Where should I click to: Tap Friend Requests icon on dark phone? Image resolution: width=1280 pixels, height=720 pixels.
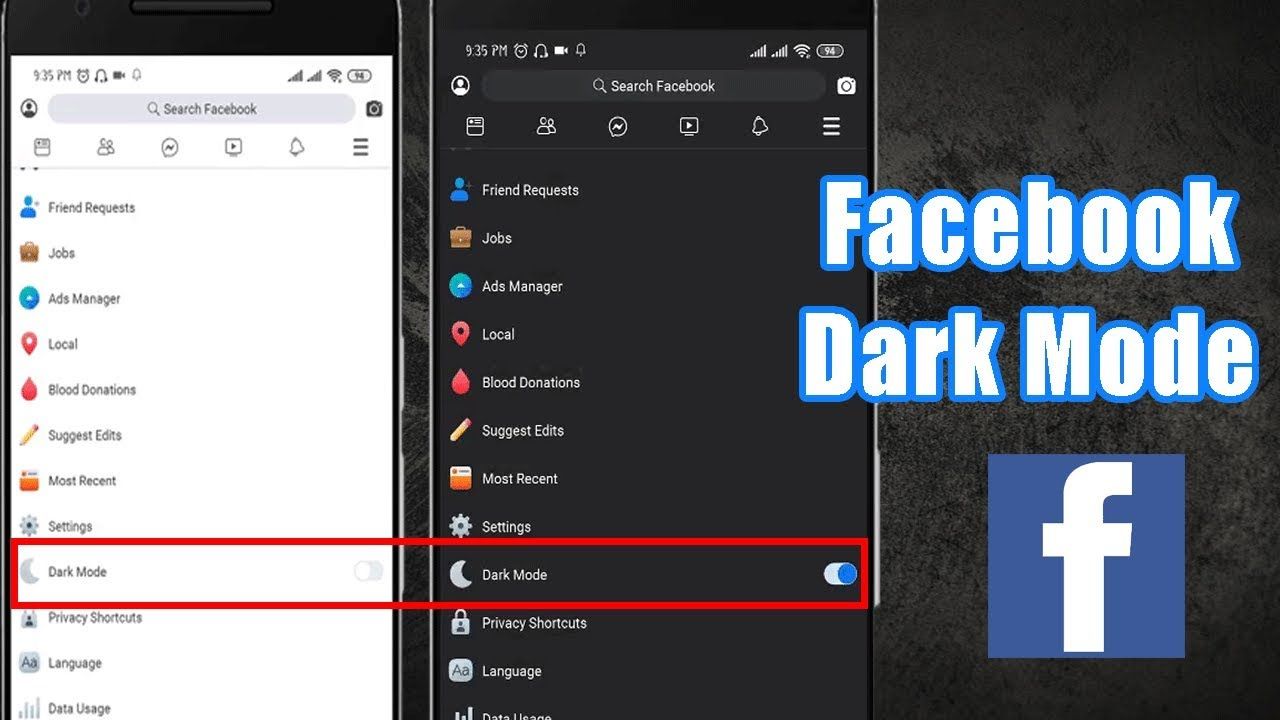[460, 189]
